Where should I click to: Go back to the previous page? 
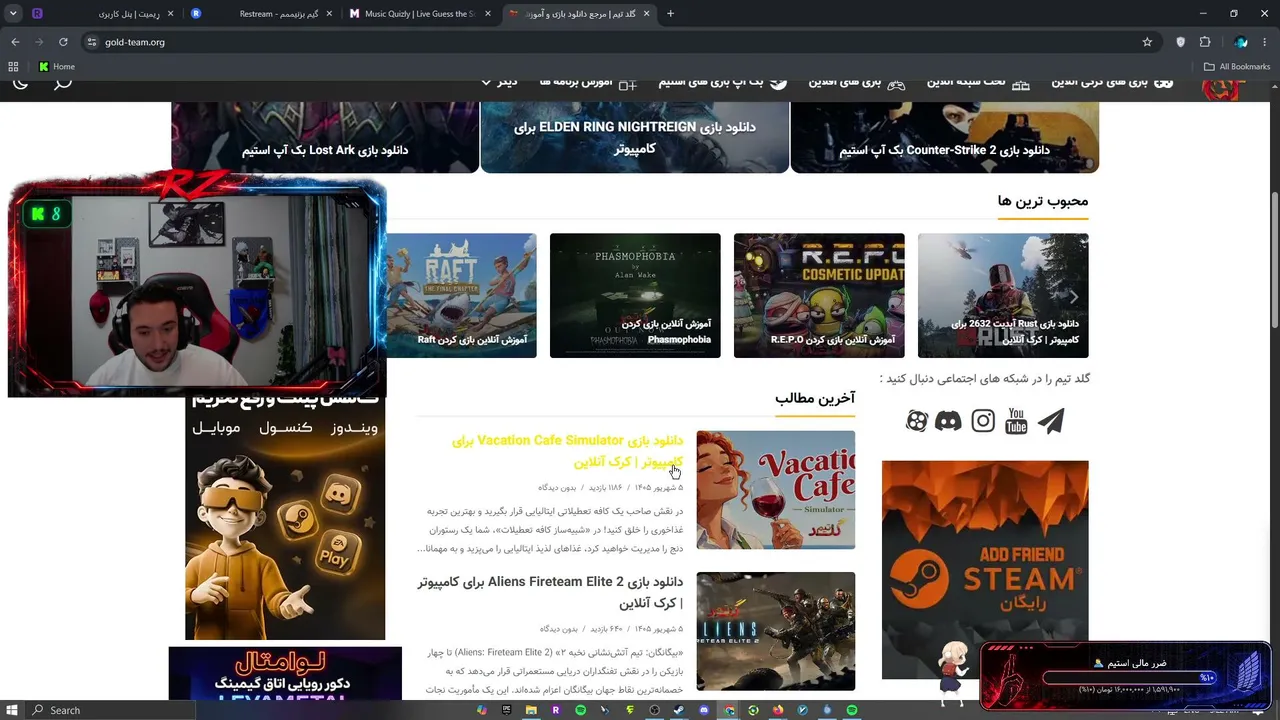tap(15, 42)
